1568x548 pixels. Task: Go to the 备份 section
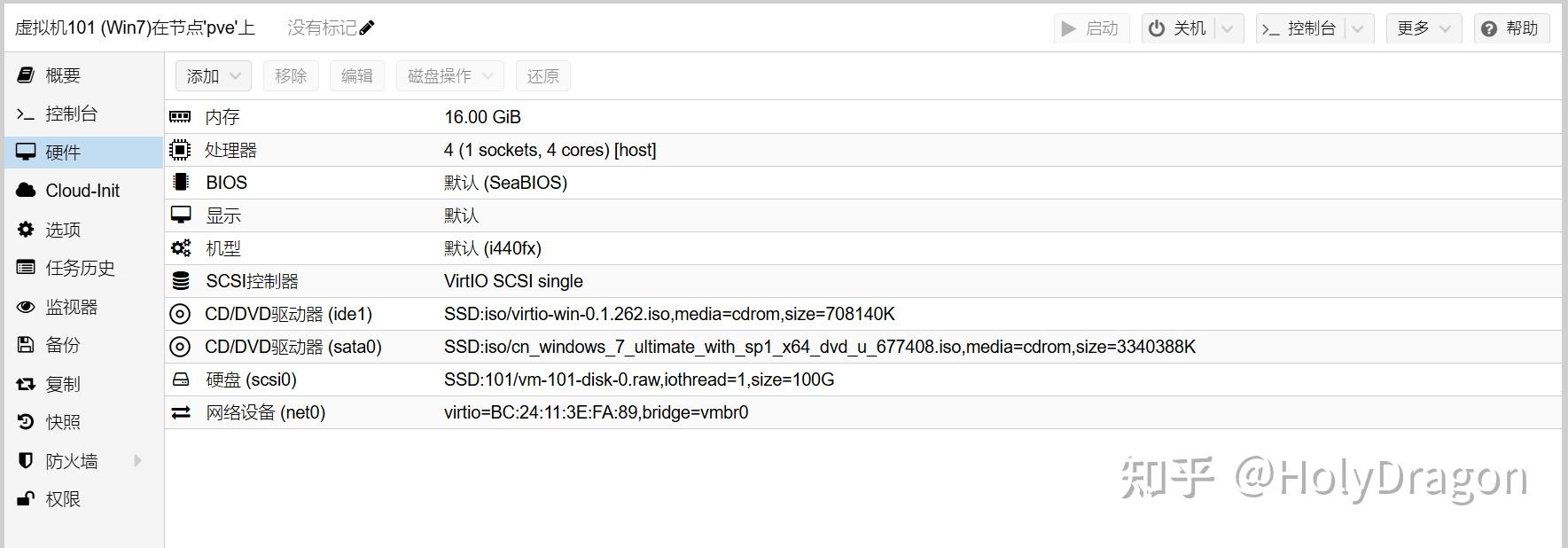pos(63,345)
